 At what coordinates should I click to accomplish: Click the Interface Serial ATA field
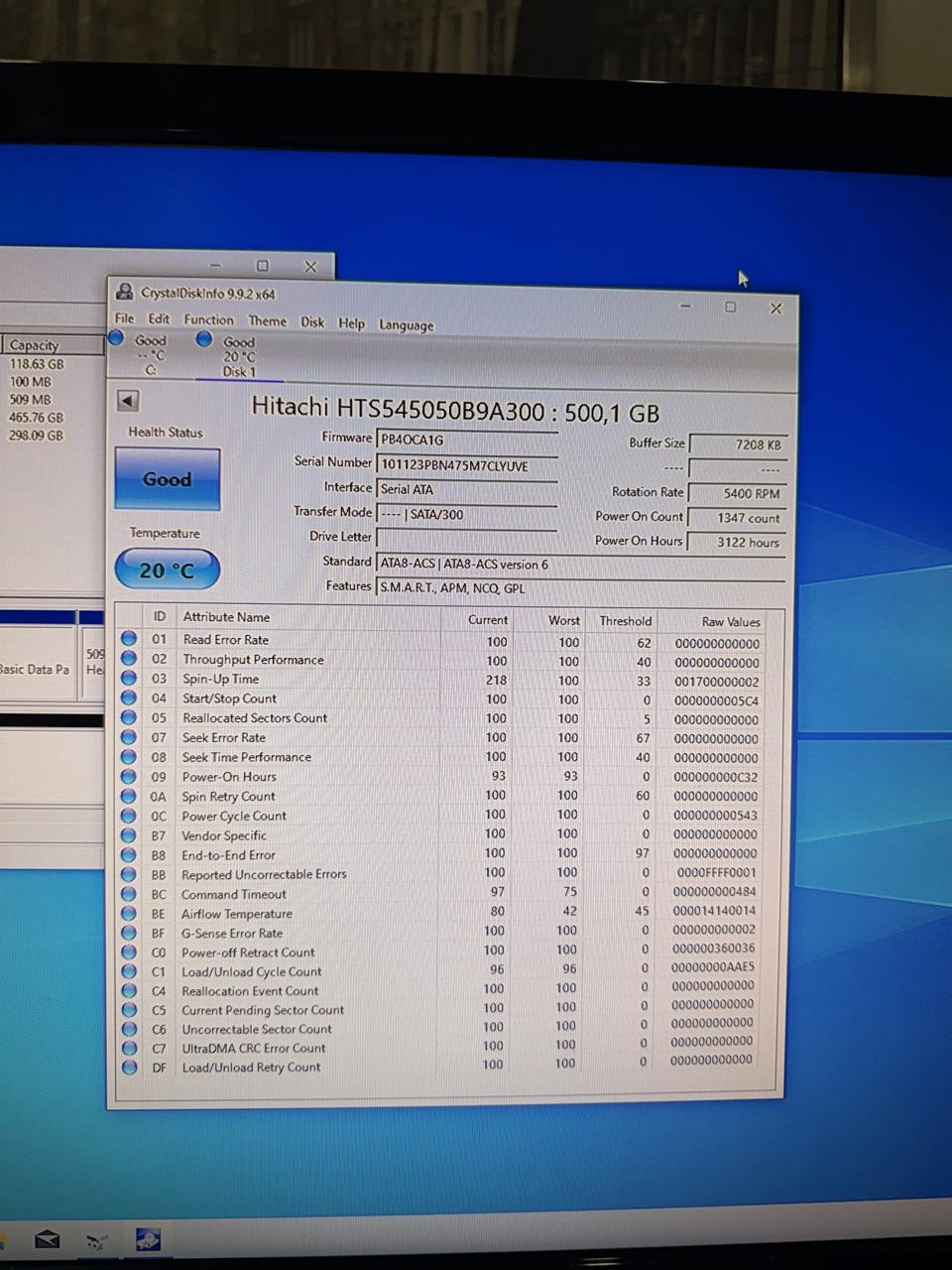tap(466, 489)
